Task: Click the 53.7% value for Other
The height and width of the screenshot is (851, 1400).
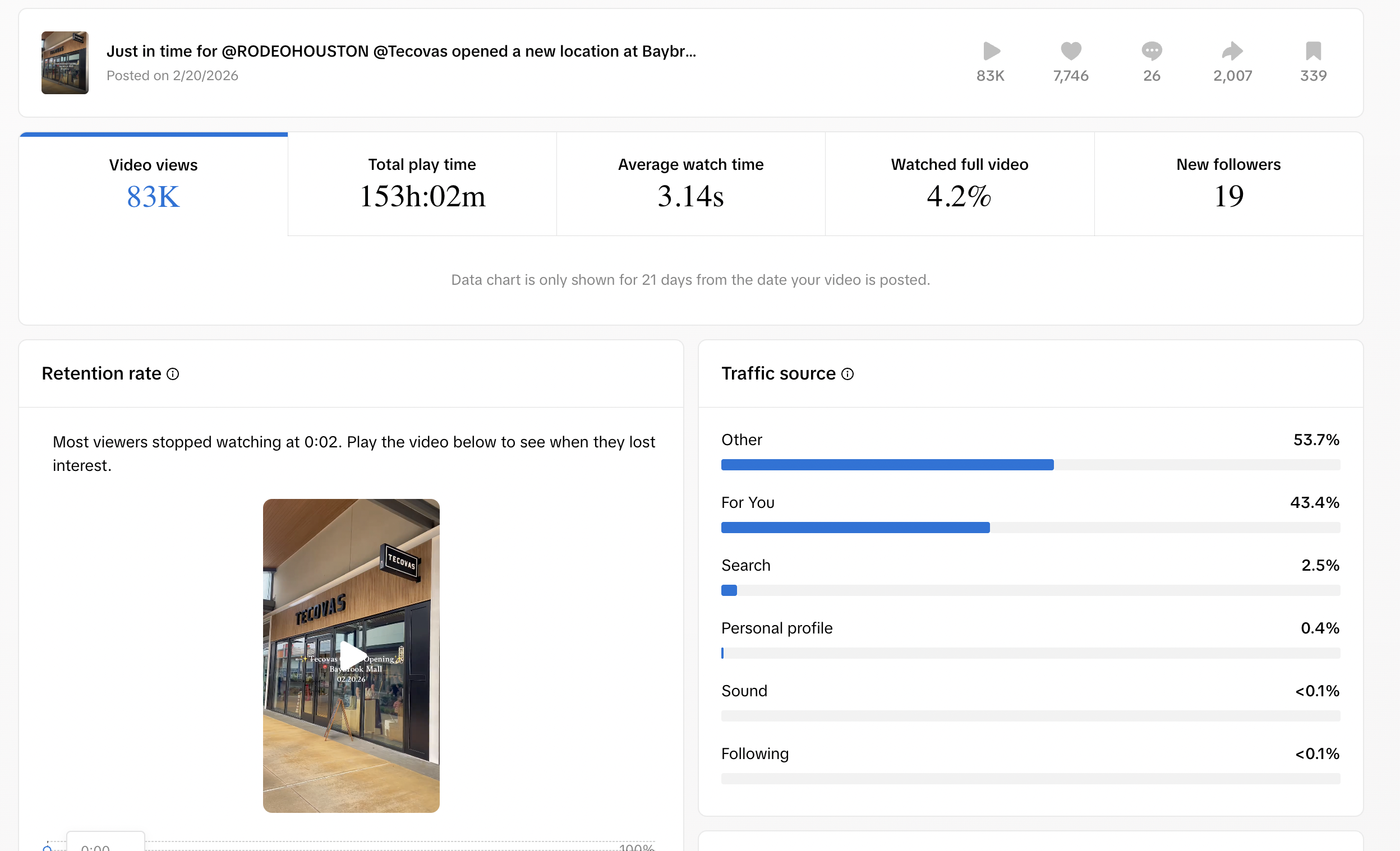Action: coord(1316,440)
